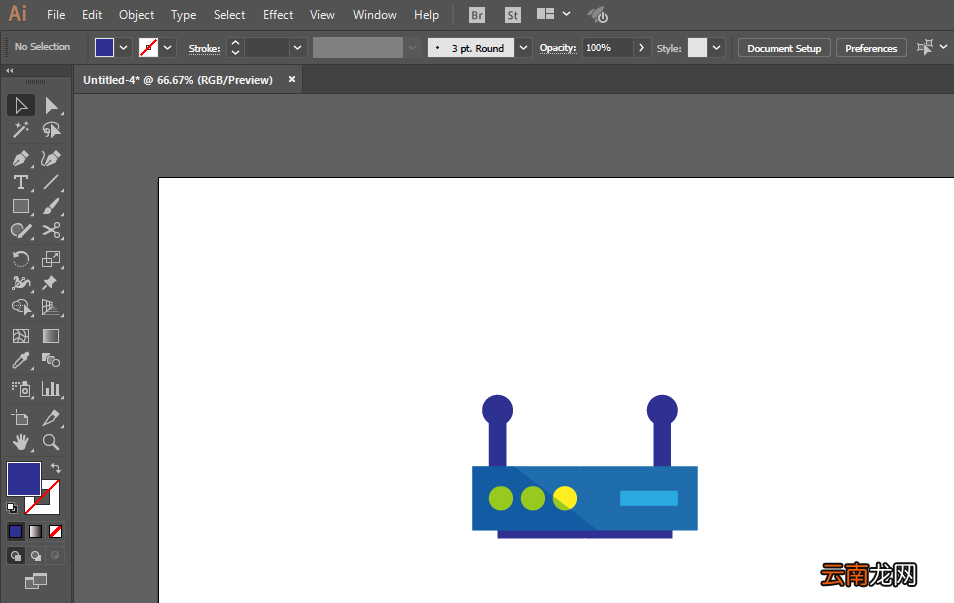Click the blue fill color swatch in toolbox
This screenshot has height=603, width=954.
(x=24, y=479)
